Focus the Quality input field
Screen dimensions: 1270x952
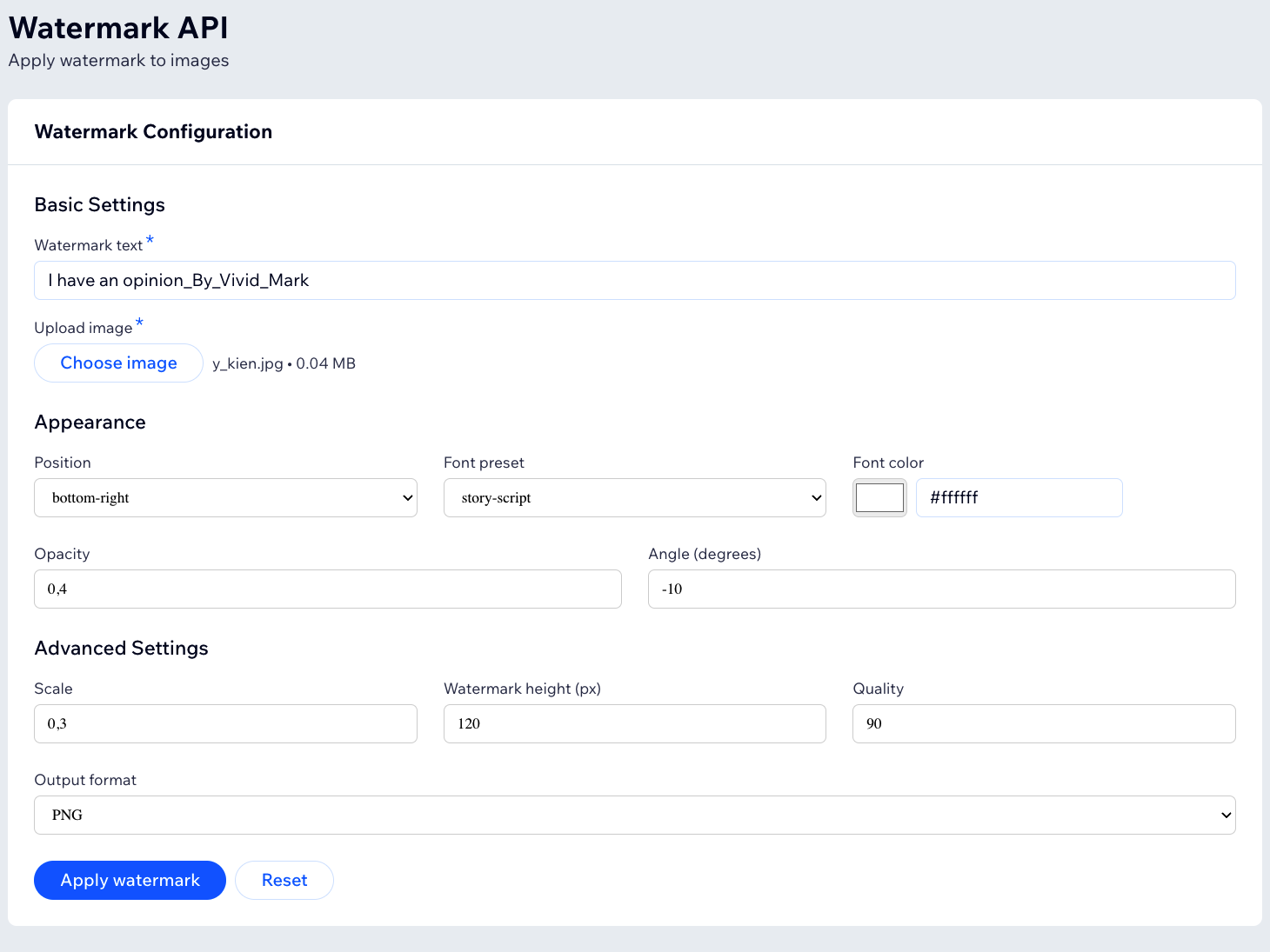(1043, 724)
